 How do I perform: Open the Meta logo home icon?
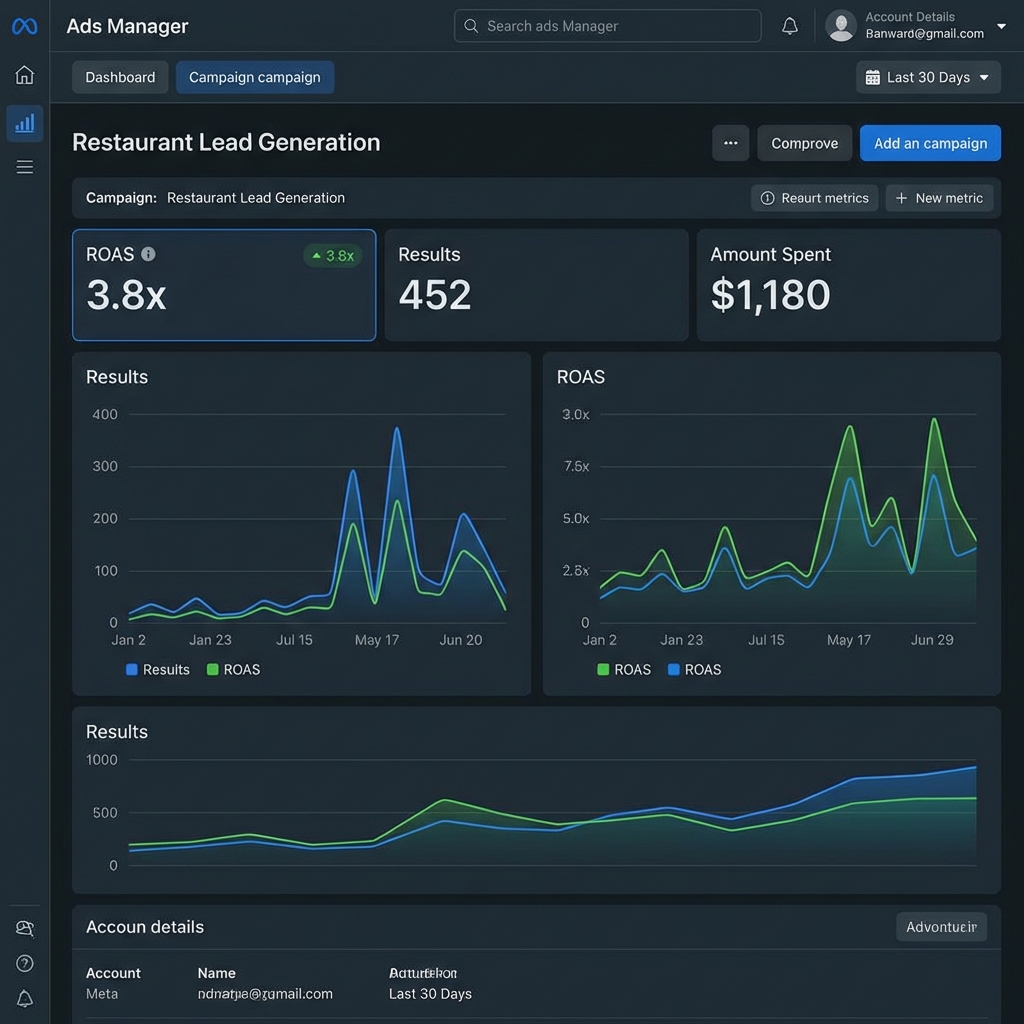(23, 26)
